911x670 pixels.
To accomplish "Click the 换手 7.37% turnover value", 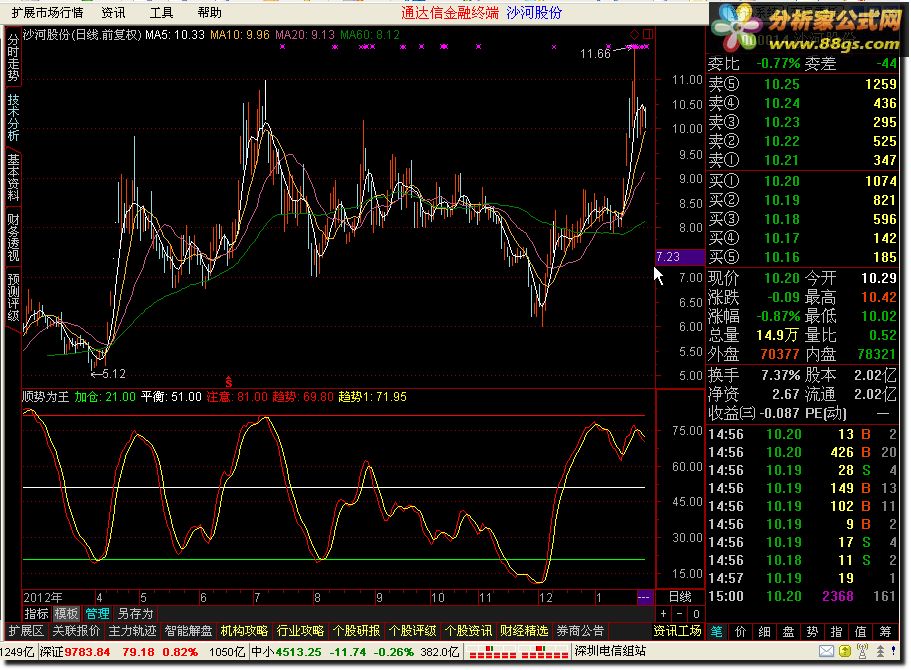I will tap(781, 375).
